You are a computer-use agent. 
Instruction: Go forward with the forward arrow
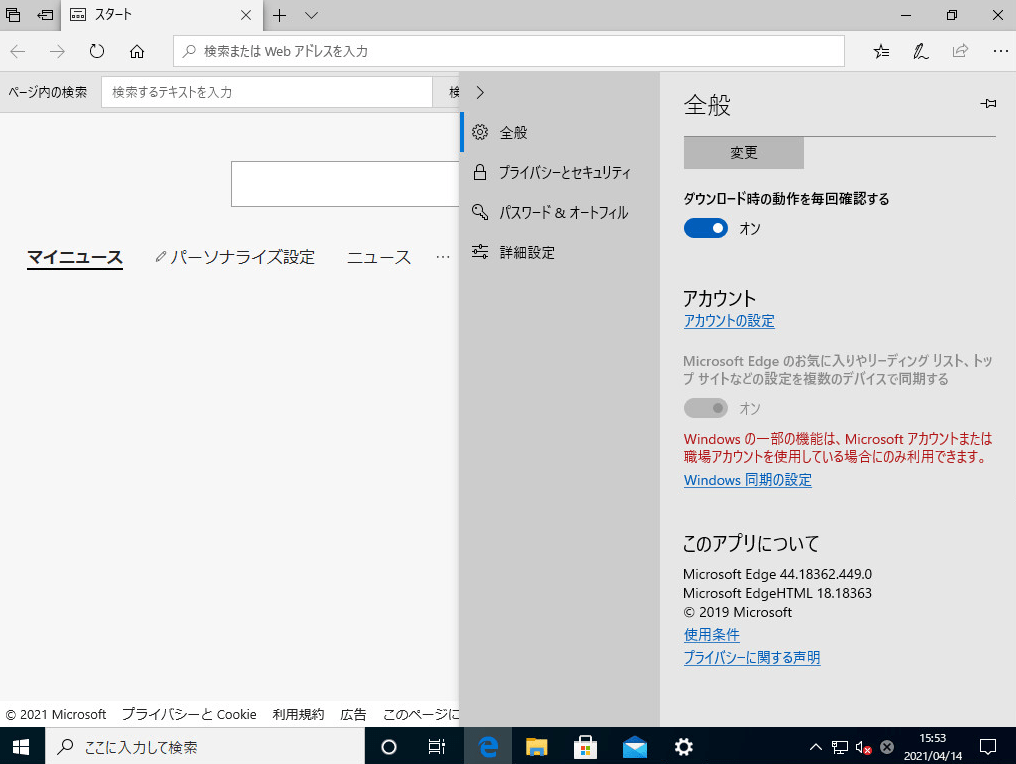(x=57, y=51)
